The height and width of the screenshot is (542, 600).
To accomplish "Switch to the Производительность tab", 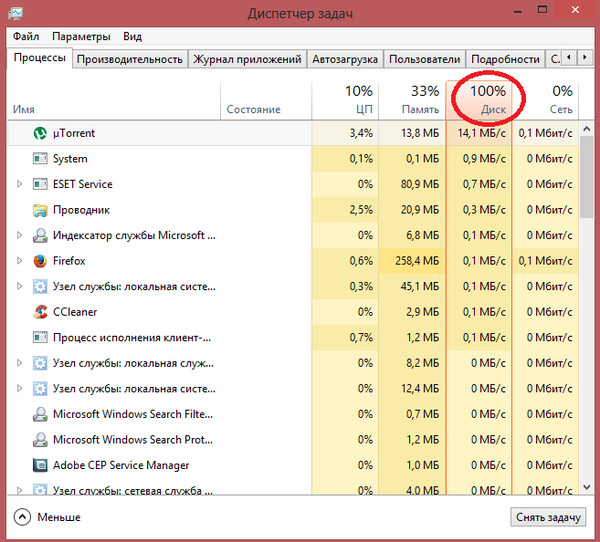I will click(x=130, y=59).
